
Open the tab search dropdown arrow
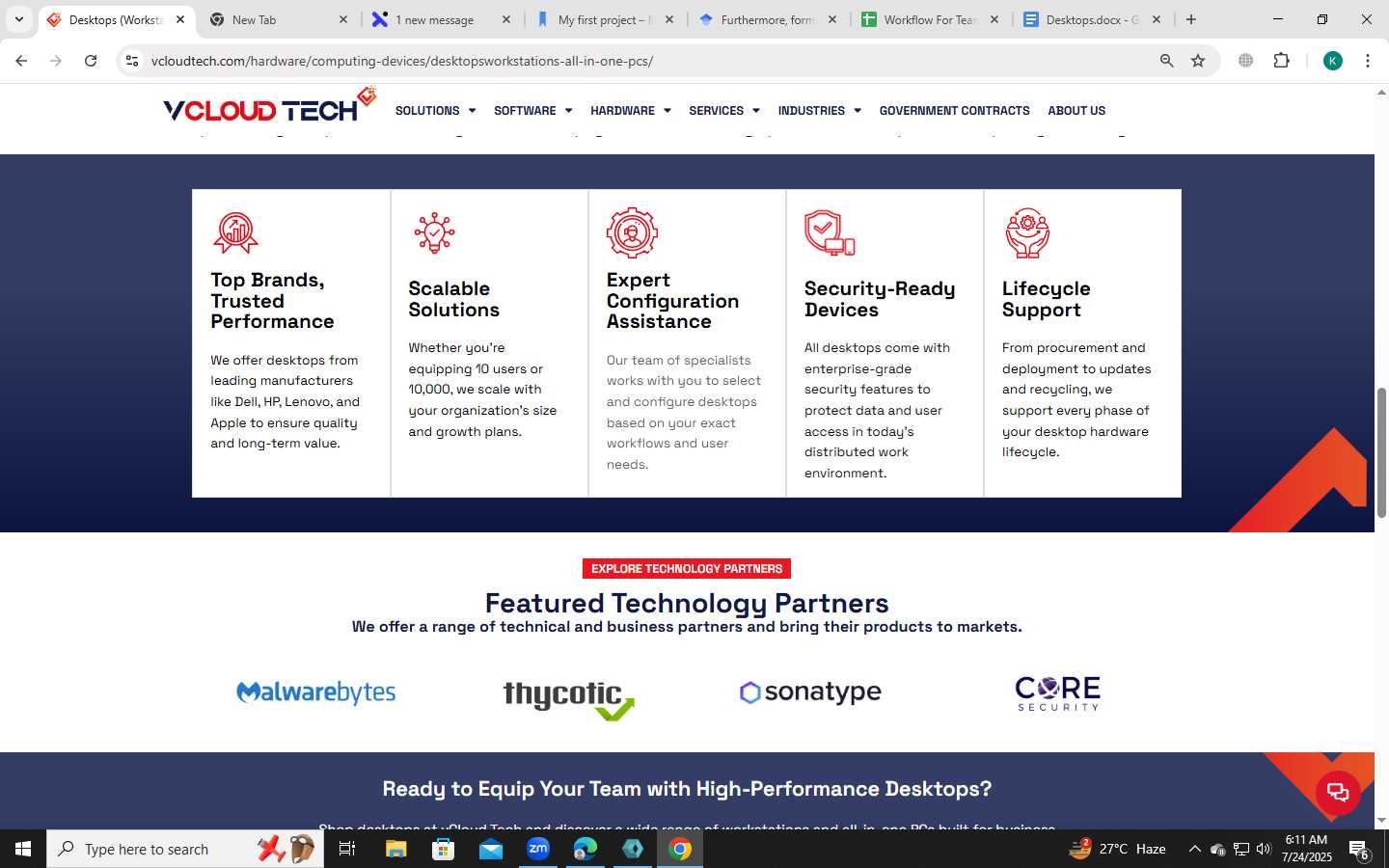coord(18,19)
